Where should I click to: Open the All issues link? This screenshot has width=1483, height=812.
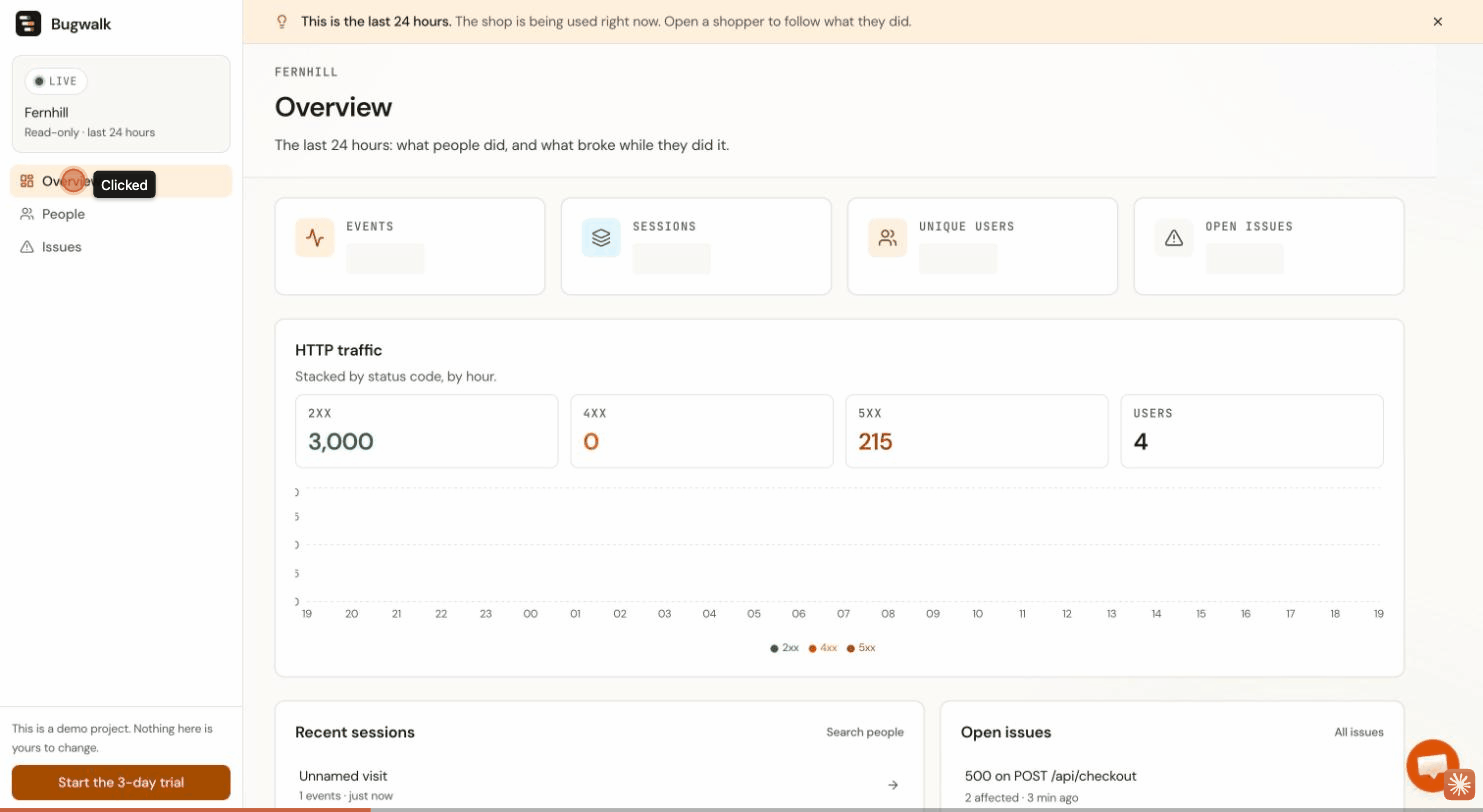coord(1359,732)
